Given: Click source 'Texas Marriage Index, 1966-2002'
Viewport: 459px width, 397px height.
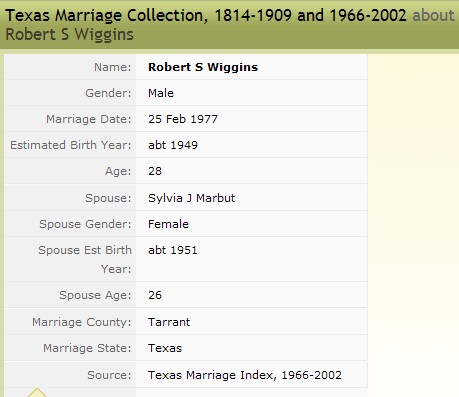Looking at the screenshot, I should coord(245,375).
